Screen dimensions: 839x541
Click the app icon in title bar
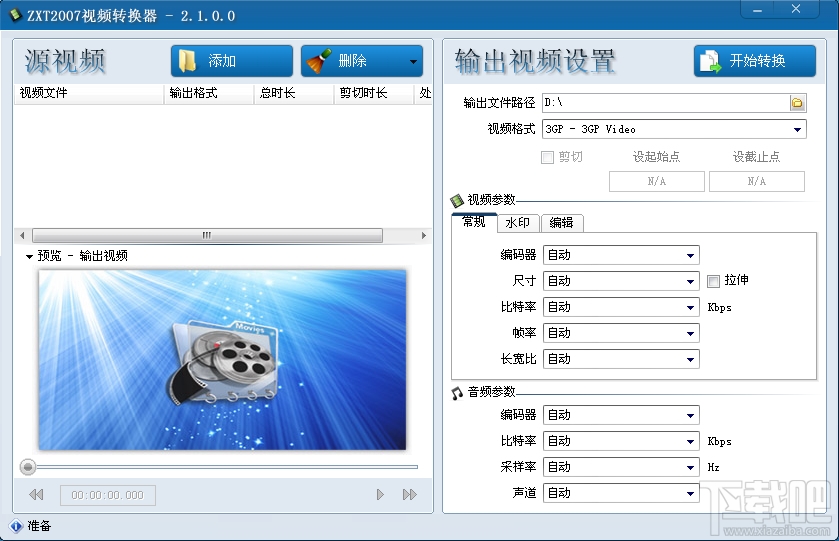[15, 15]
